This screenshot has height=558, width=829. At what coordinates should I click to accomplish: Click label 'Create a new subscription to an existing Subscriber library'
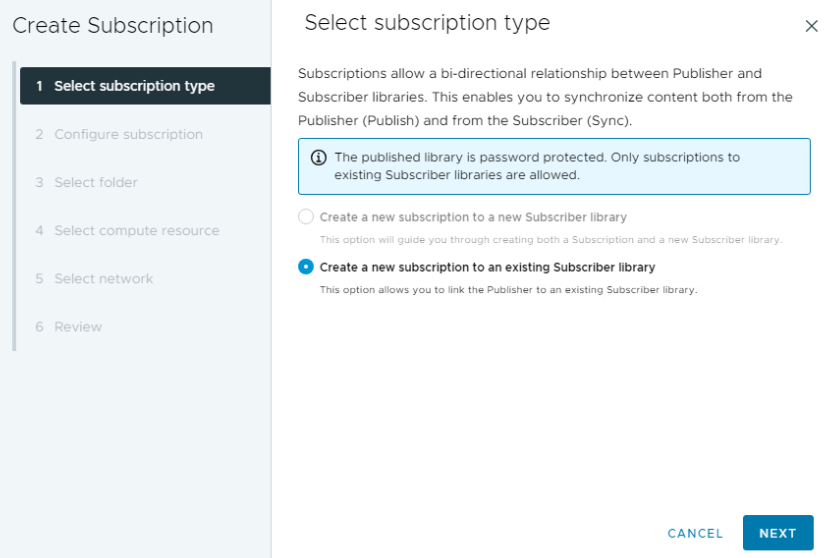487,267
